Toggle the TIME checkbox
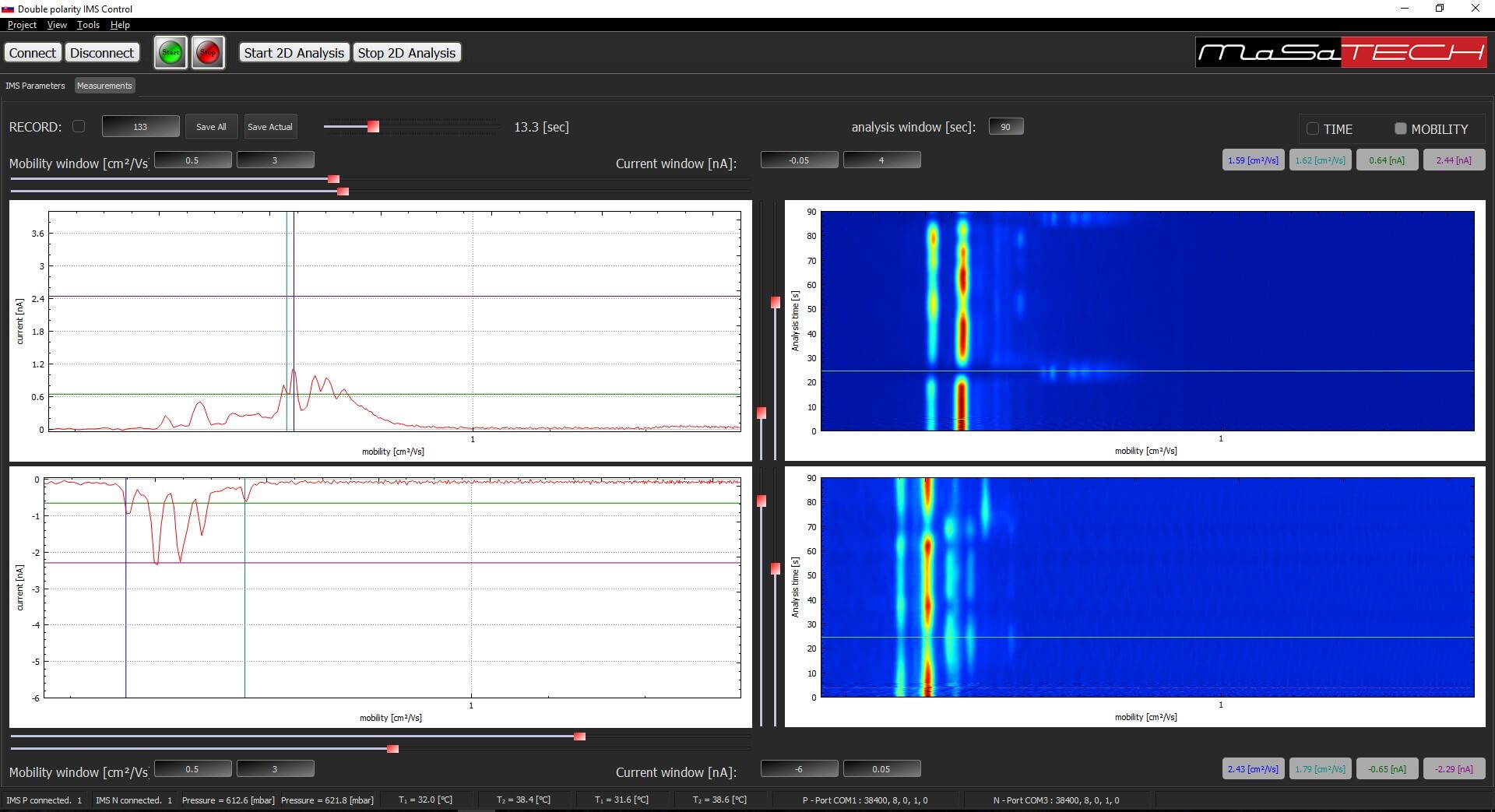 click(x=1313, y=128)
